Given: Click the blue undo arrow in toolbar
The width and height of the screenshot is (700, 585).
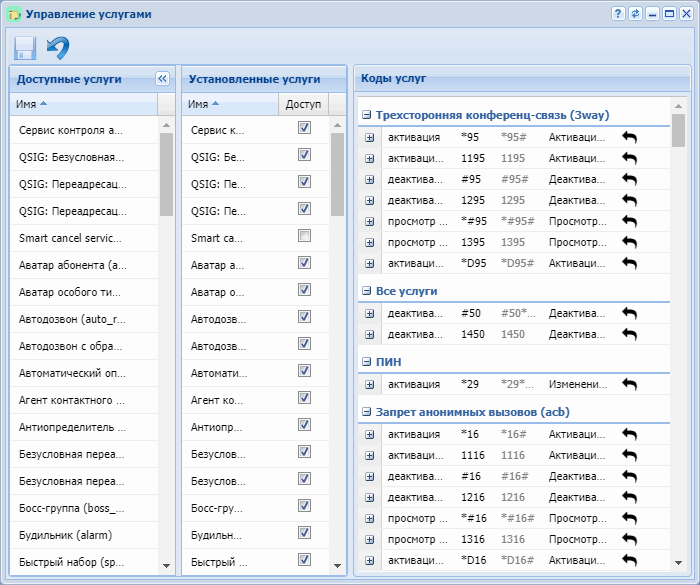Looking at the screenshot, I should (x=59, y=48).
